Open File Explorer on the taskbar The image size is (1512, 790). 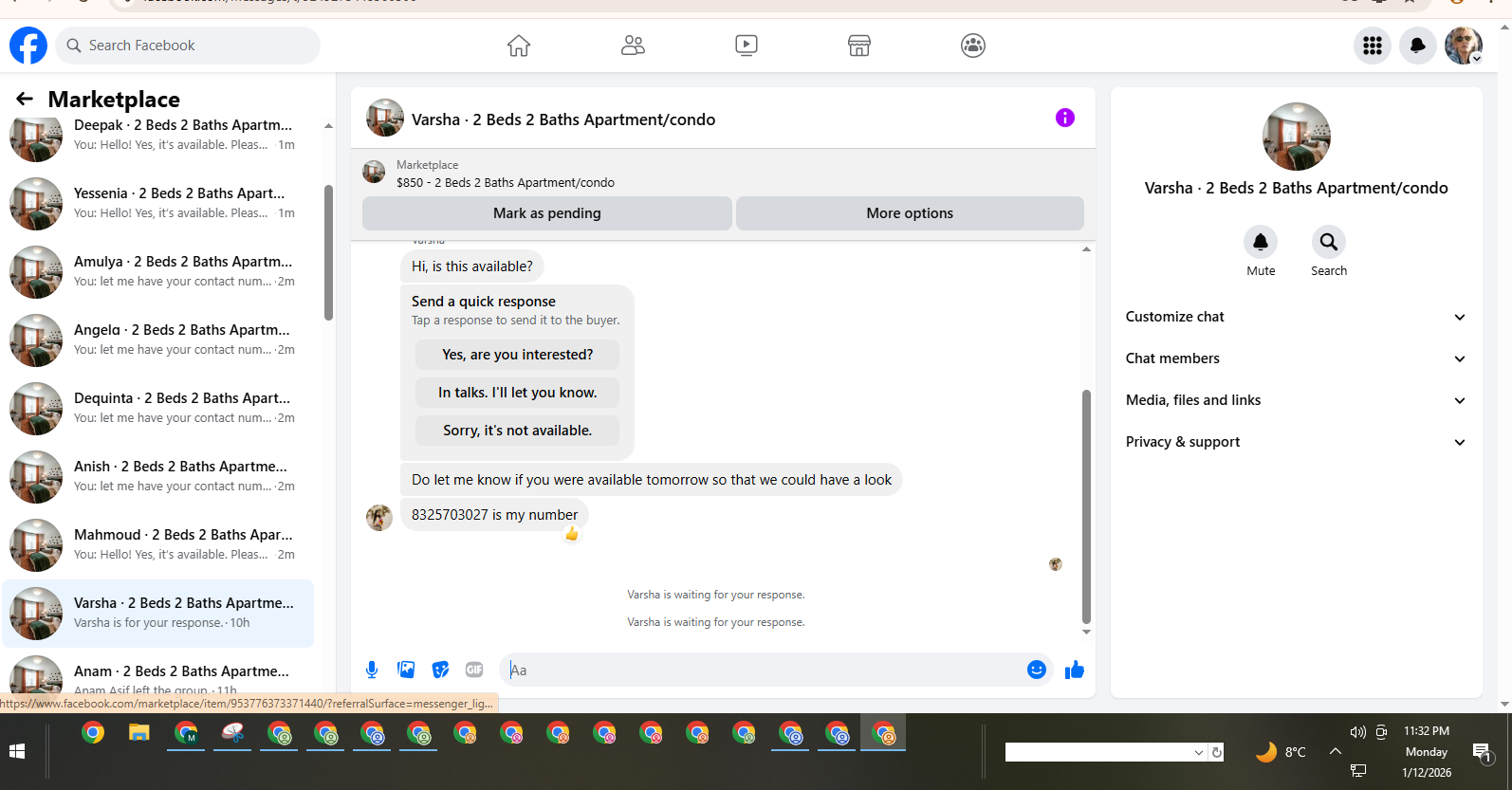(x=139, y=732)
